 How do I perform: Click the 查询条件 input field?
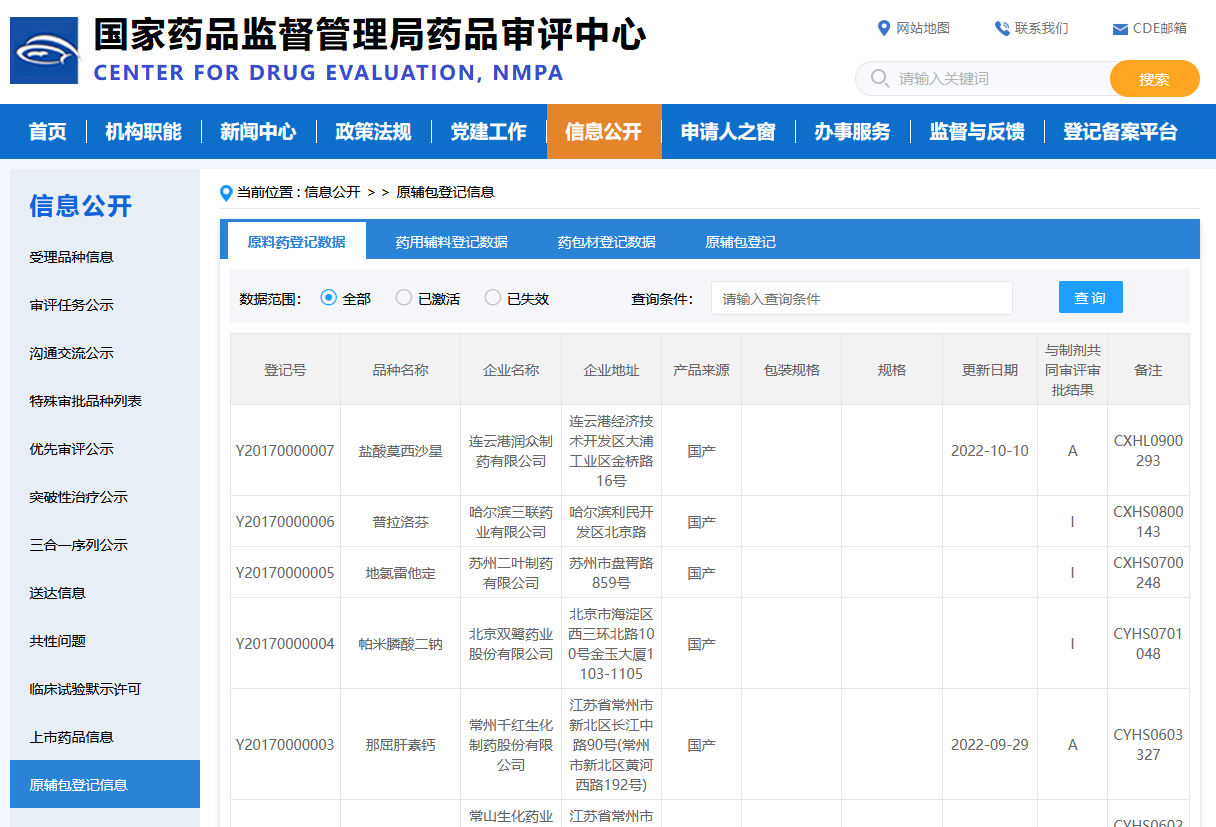[861, 298]
